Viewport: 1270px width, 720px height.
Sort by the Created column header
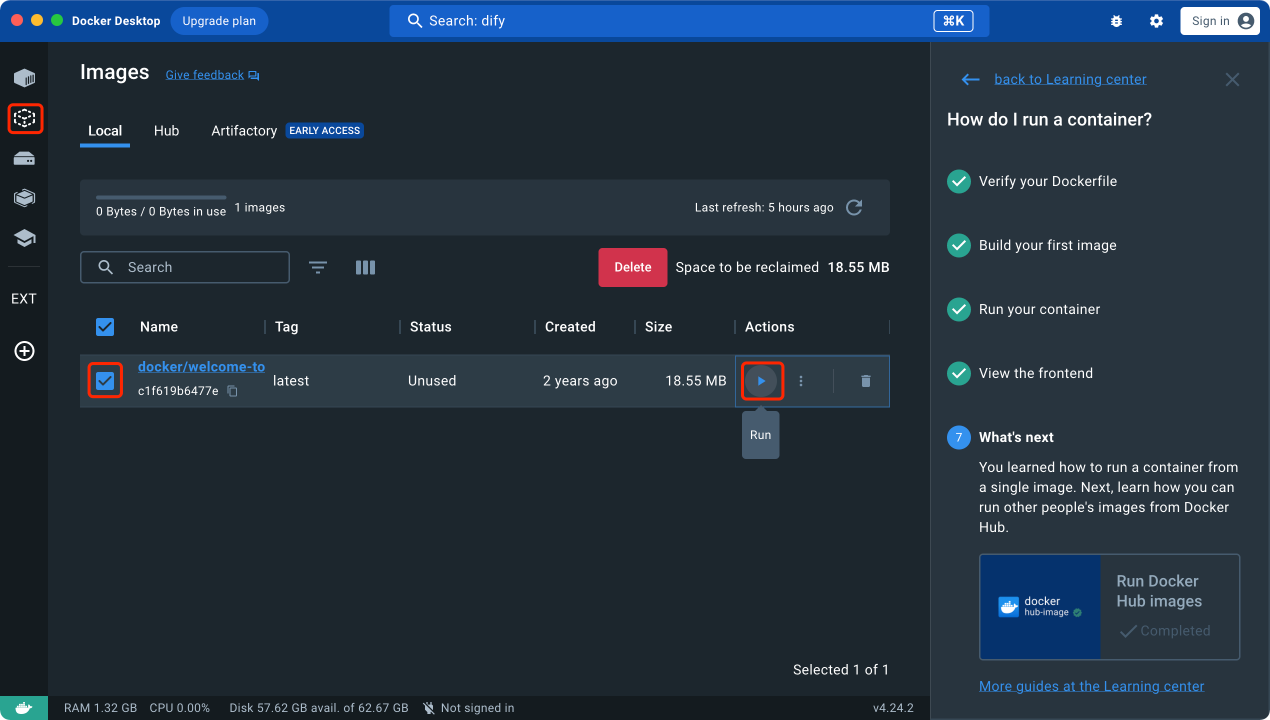(x=570, y=327)
